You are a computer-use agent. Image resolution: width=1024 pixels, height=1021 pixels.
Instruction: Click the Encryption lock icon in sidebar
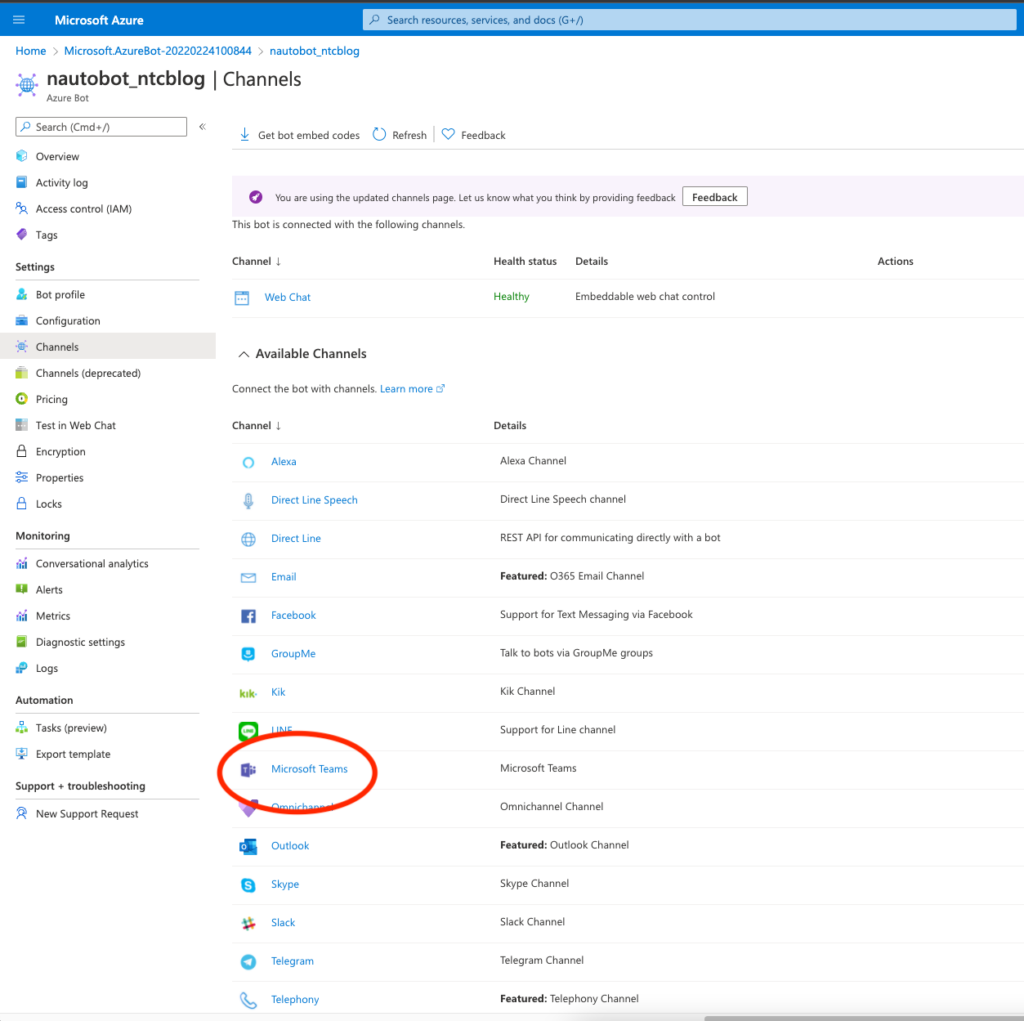[22, 451]
